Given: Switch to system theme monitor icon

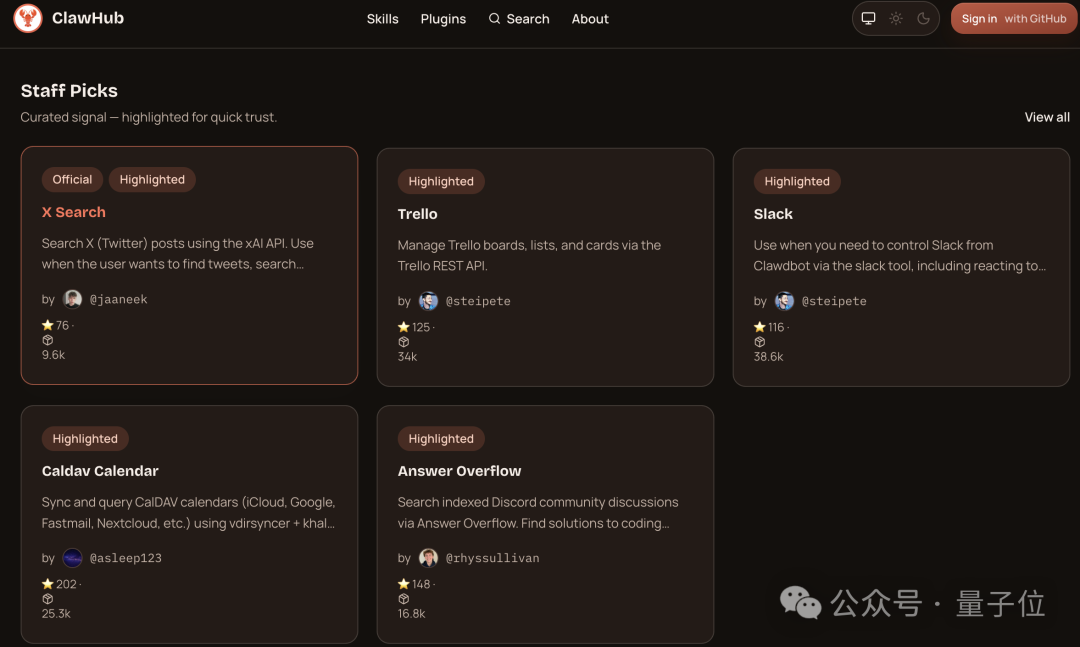Looking at the screenshot, I should click(868, 19).
